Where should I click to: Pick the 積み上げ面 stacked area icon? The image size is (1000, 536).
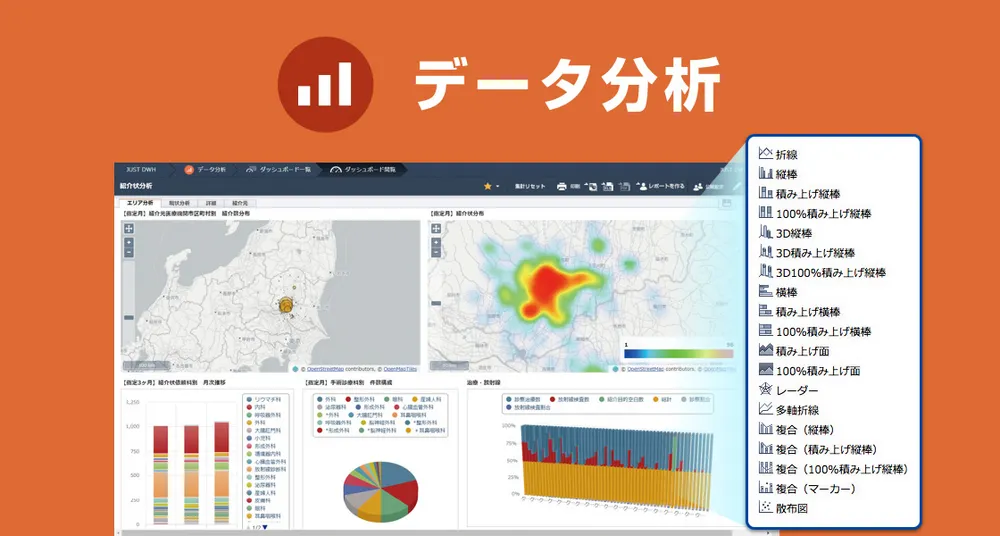pos(766,350)
